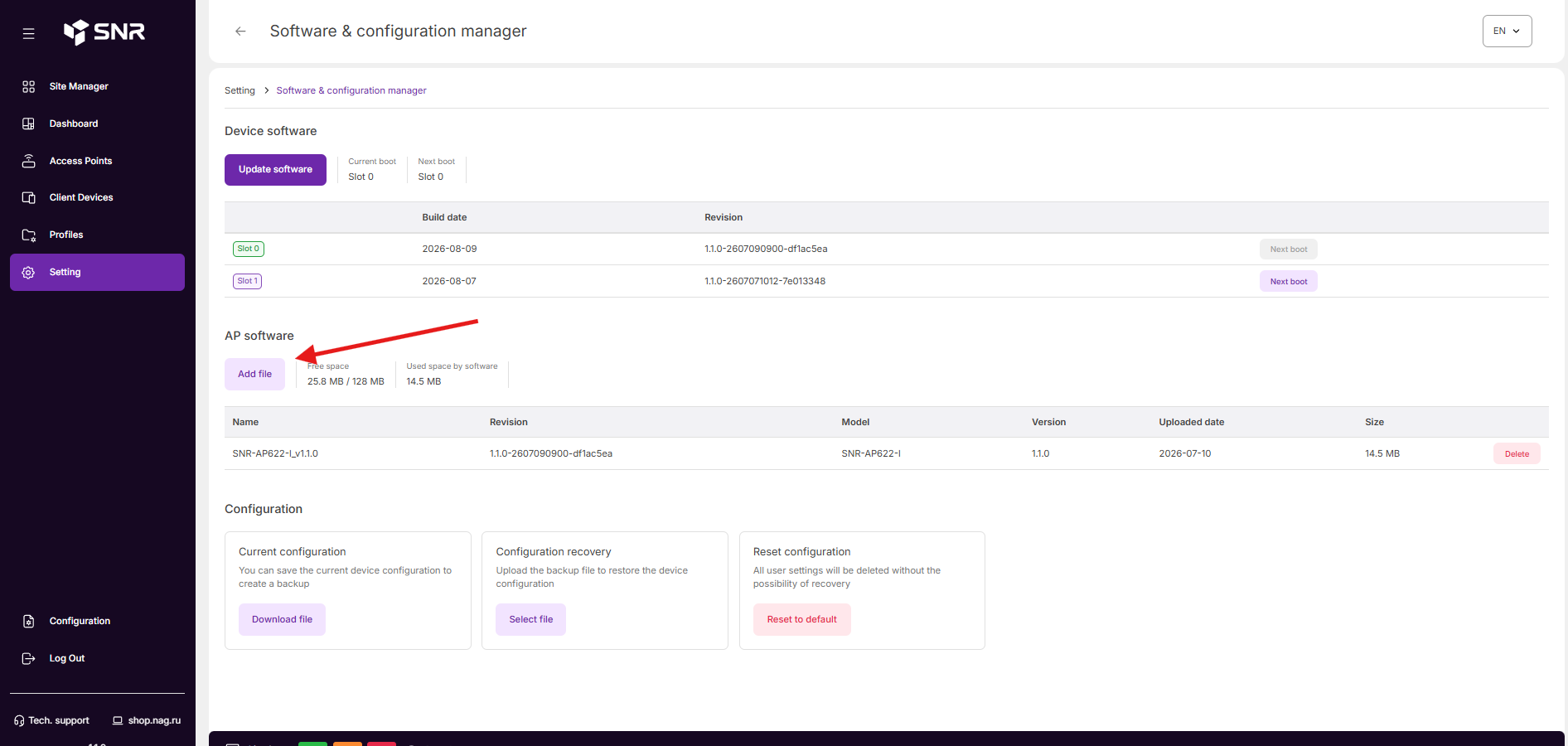Open Profiles menu item

pyautogui.click(x=97, y=235)
